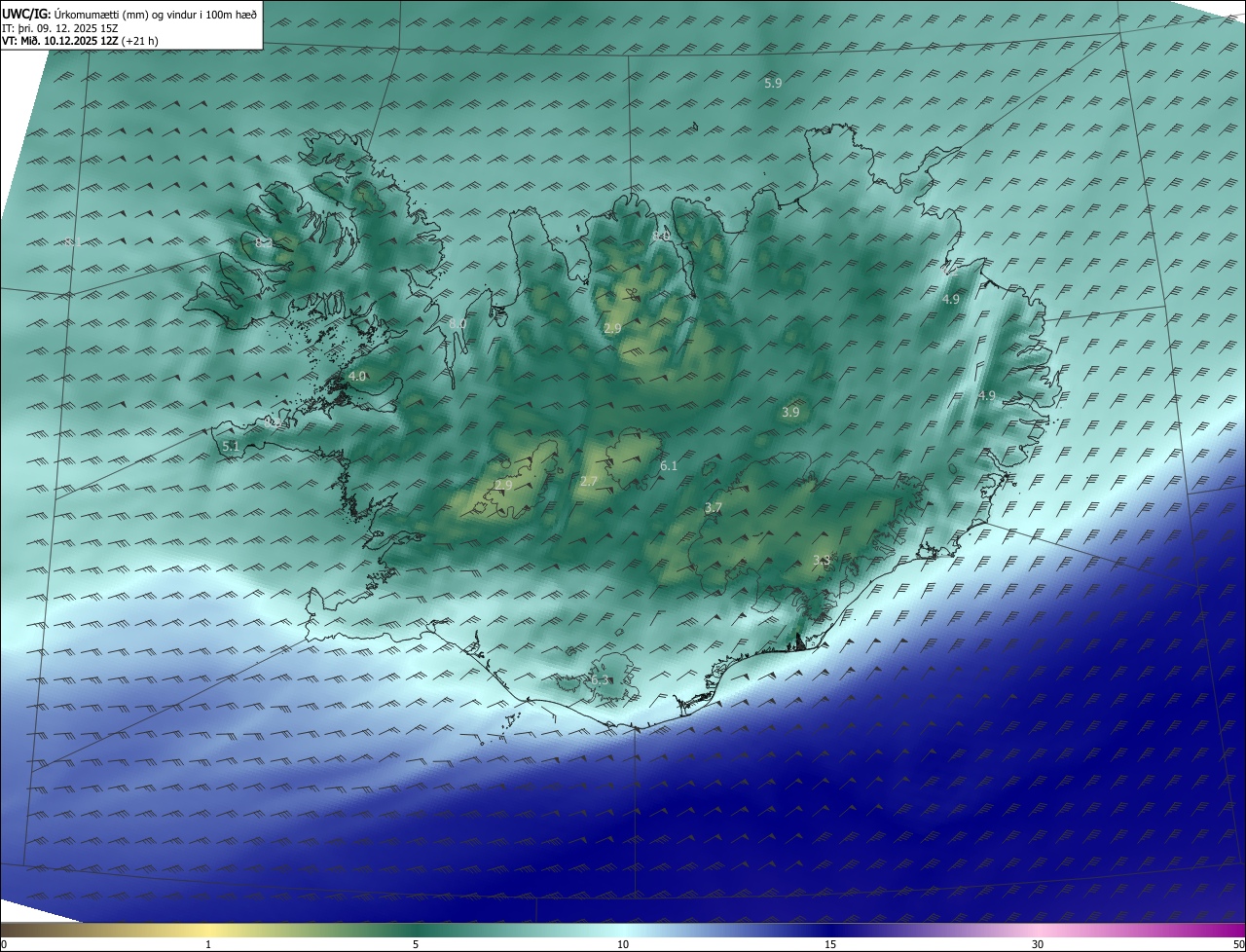Click the 6.3 value near the south coast
This screenshot has height=952, width=1246.
point(601,680)
